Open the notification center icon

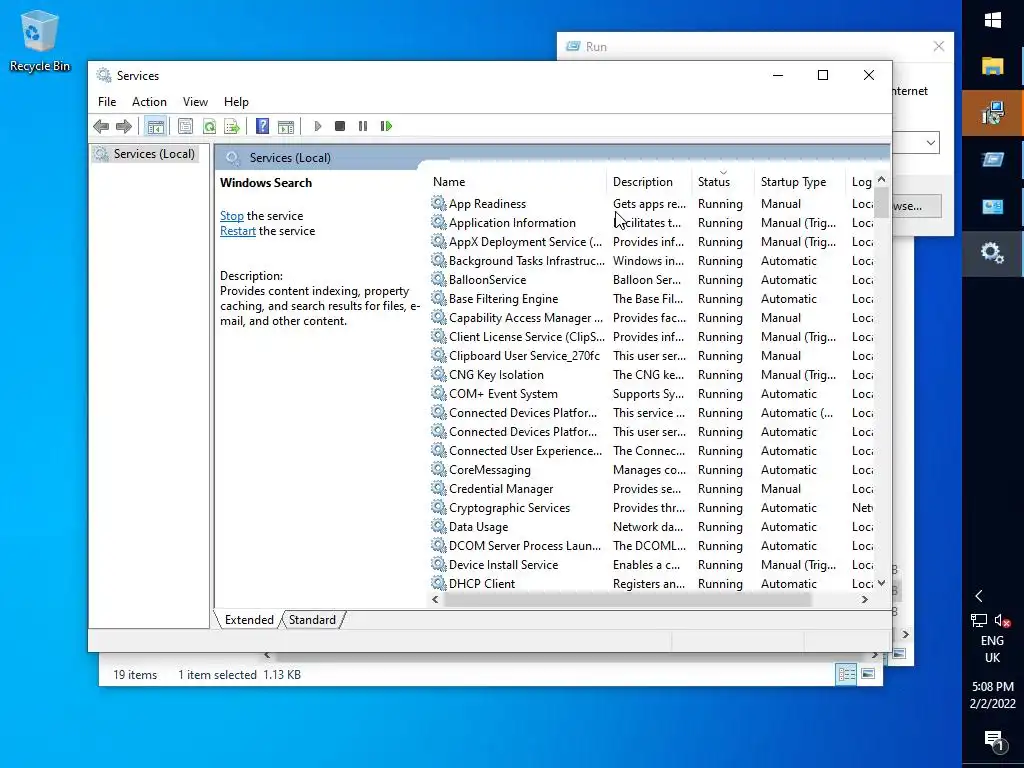coord(993,740)
